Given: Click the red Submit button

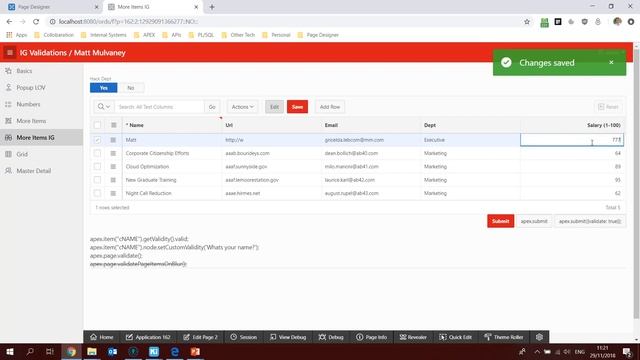Looking at the screenshot, I should pos(500,221).
